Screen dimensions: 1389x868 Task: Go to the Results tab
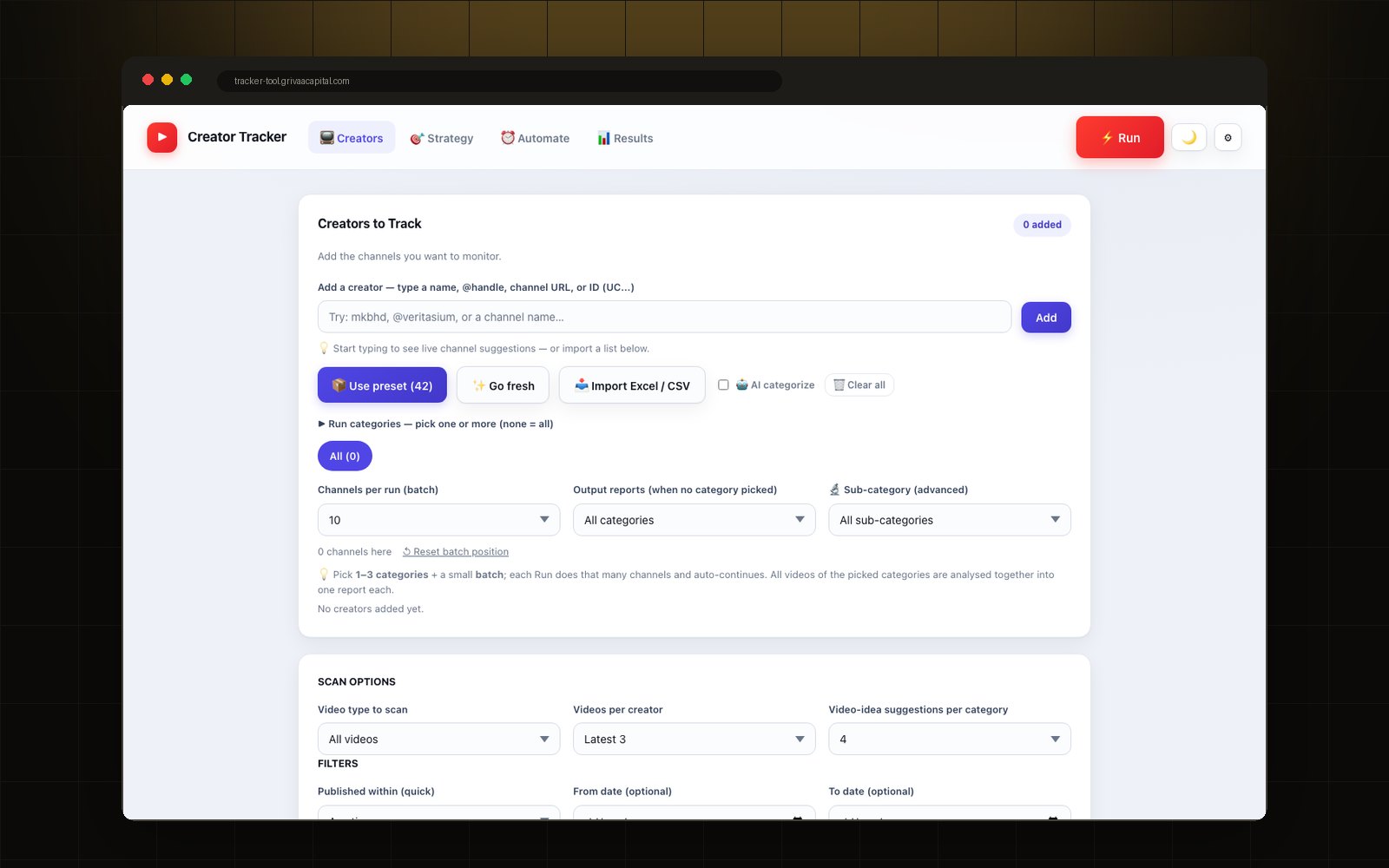[x=625, y=138]
